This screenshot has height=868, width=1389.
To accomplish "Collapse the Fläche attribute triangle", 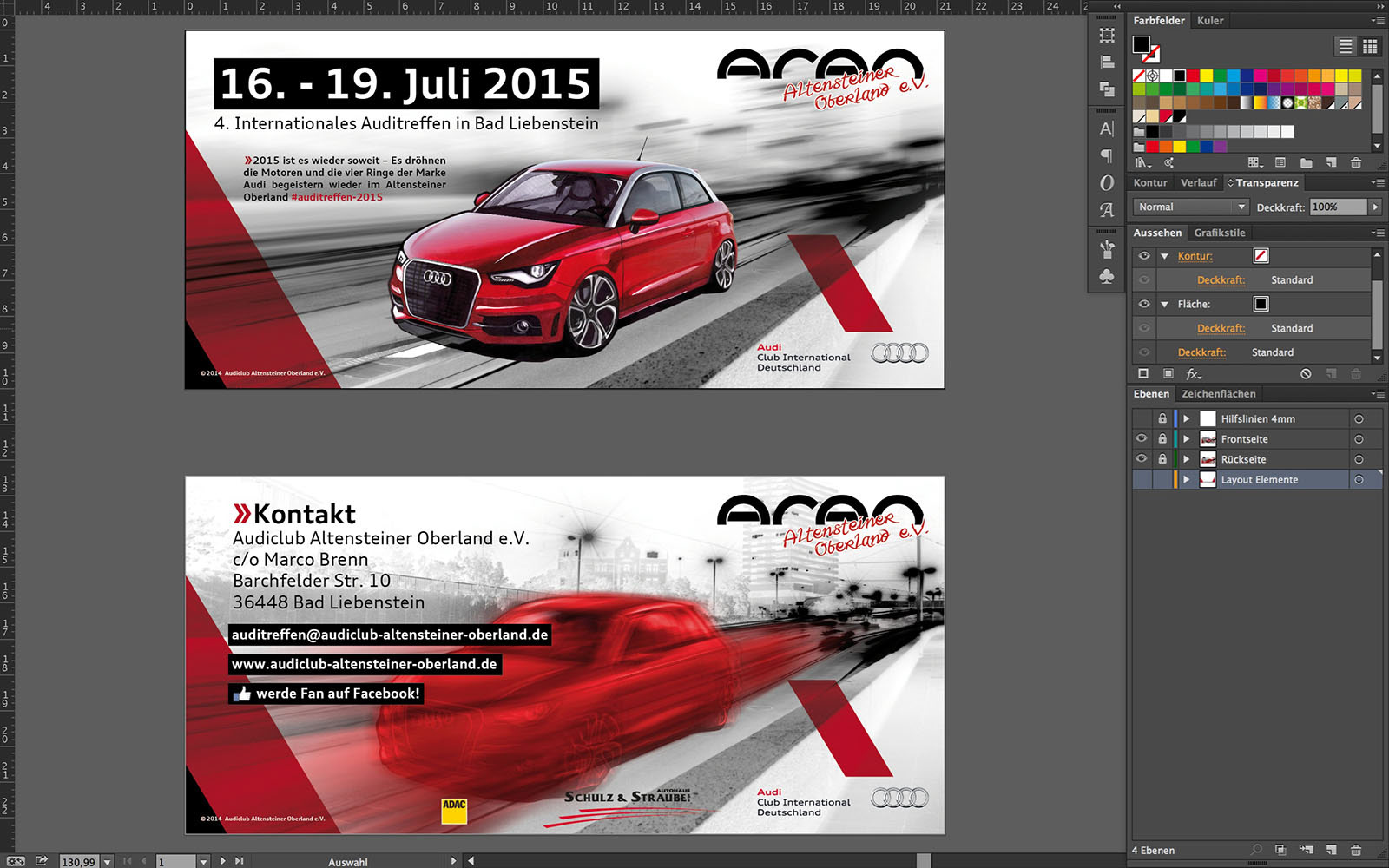I will click(1165, 304).
